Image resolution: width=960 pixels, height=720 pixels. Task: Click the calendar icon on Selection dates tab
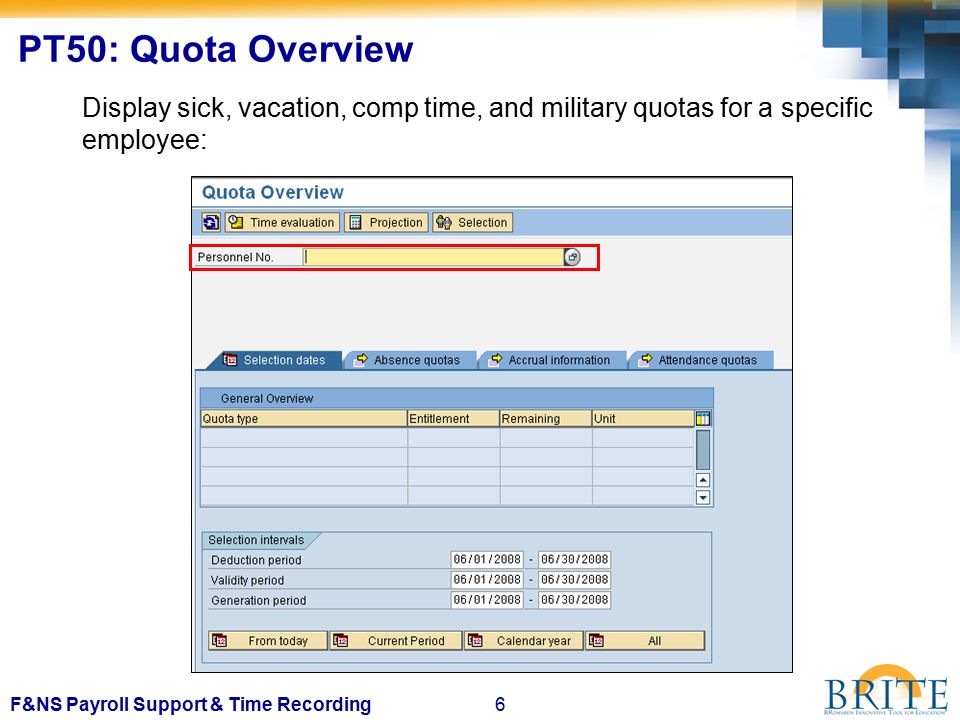point(230,360)
